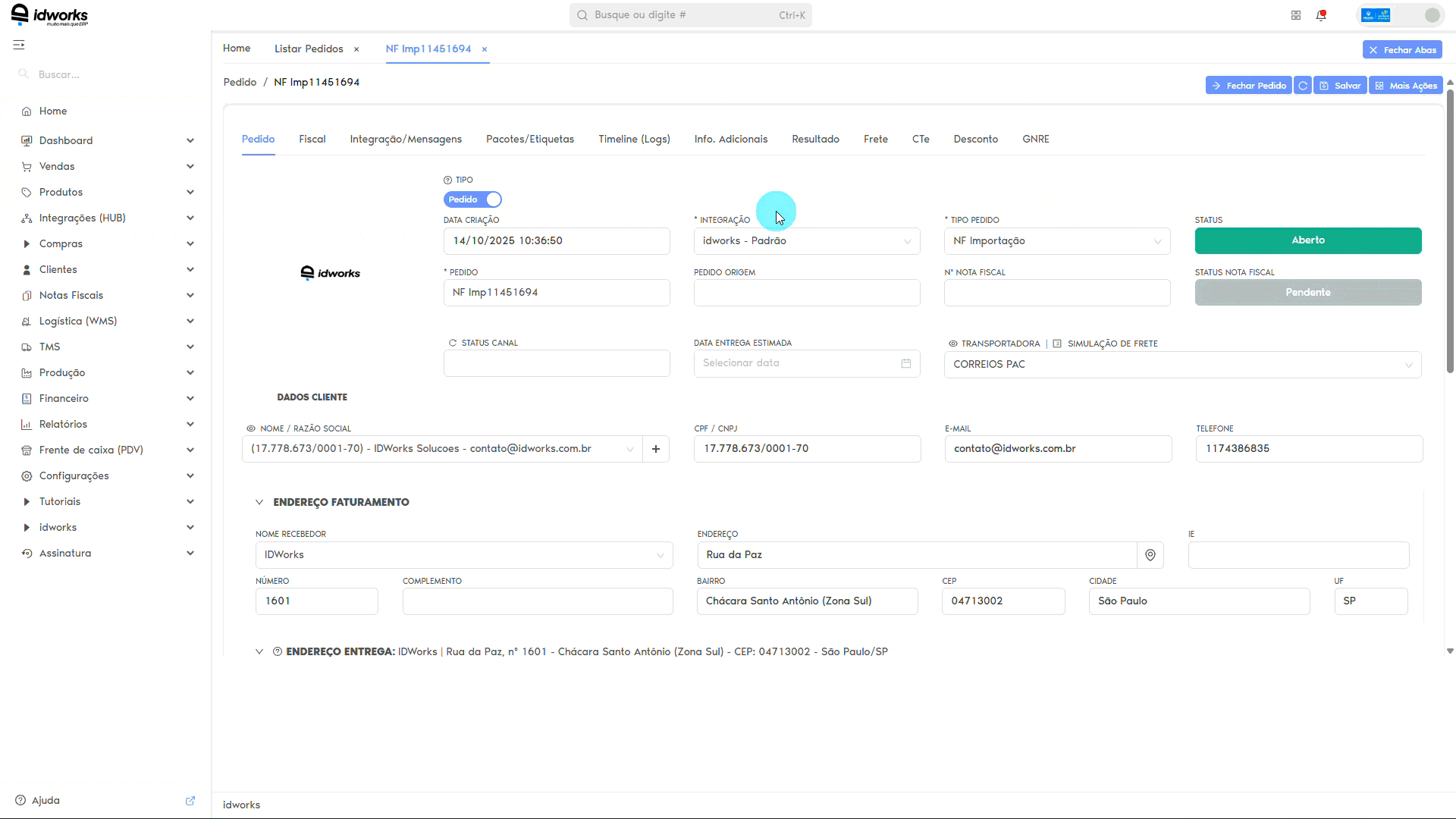Screen dimensions: 1456x819
Task: Click the refresh icon beside Status Canal
Action: click(x=453, y=343)
